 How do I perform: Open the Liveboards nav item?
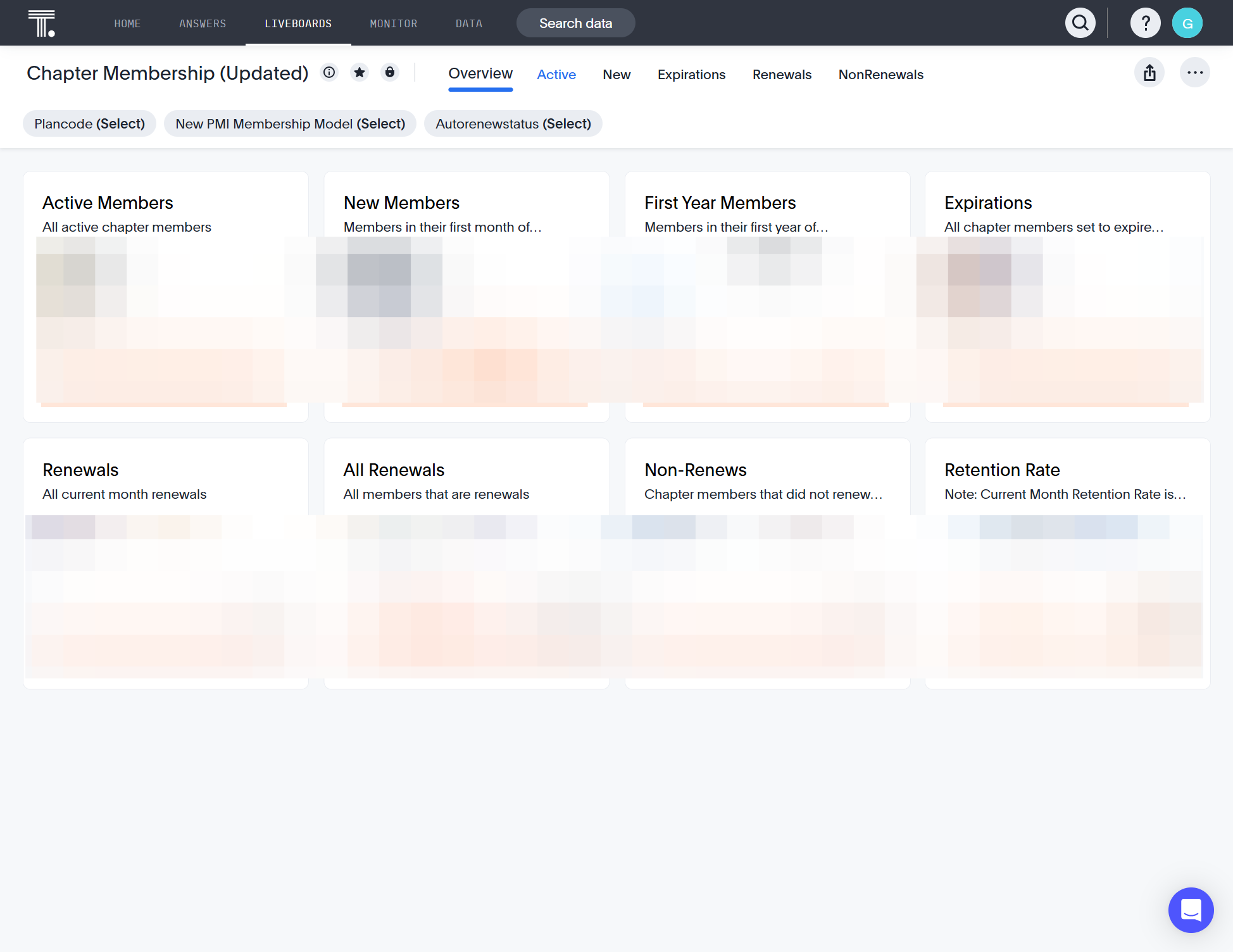pyautogui.click(x=298, y=23)
